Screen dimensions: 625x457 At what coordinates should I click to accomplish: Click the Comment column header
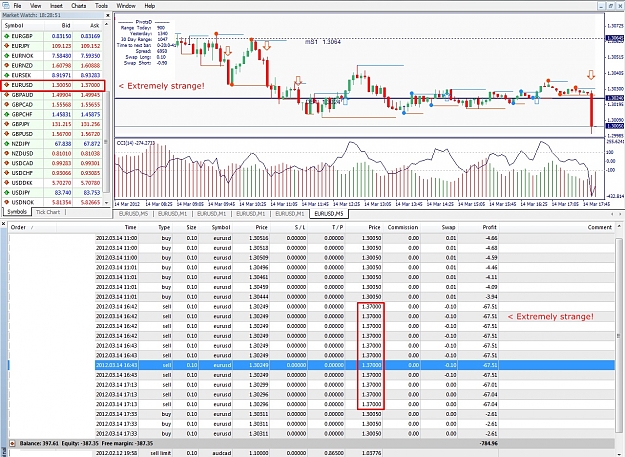(x=599, y=228)
